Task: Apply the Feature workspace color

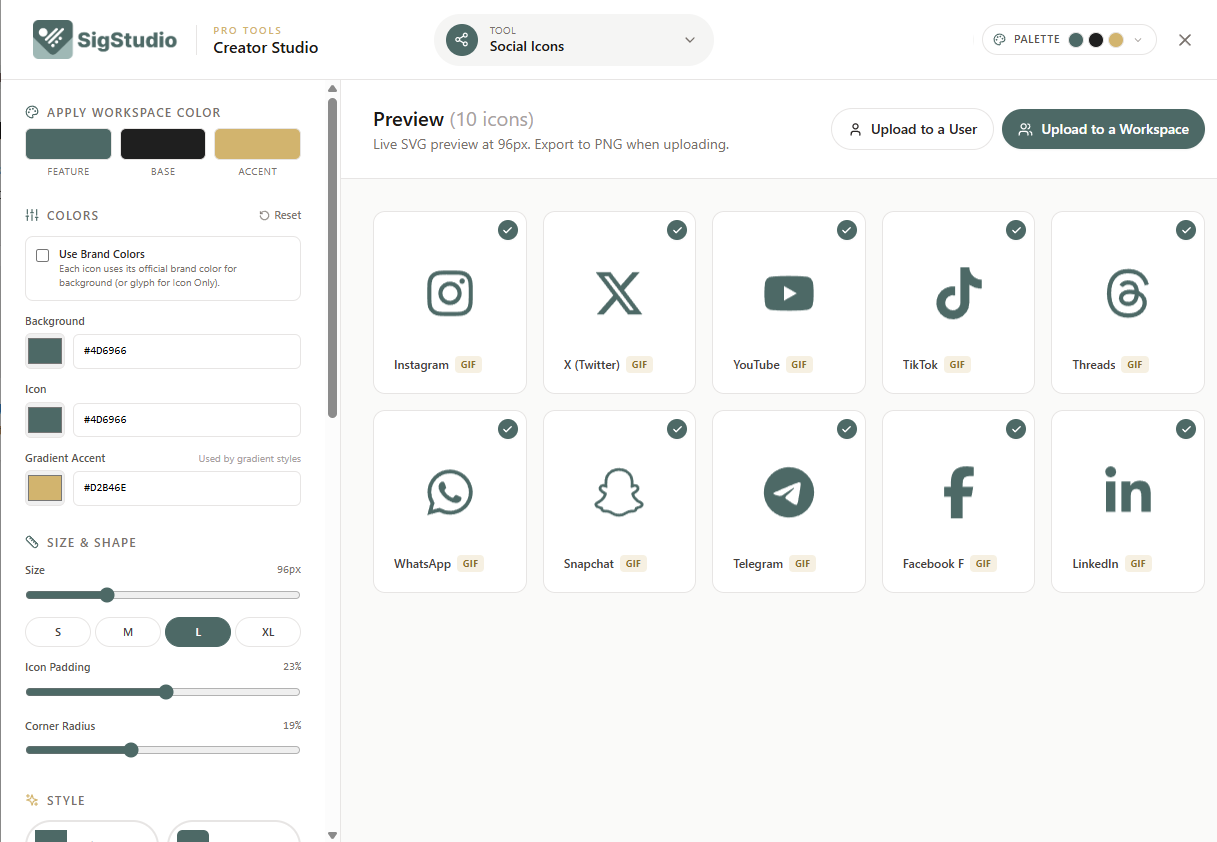Action: [68, 144]
